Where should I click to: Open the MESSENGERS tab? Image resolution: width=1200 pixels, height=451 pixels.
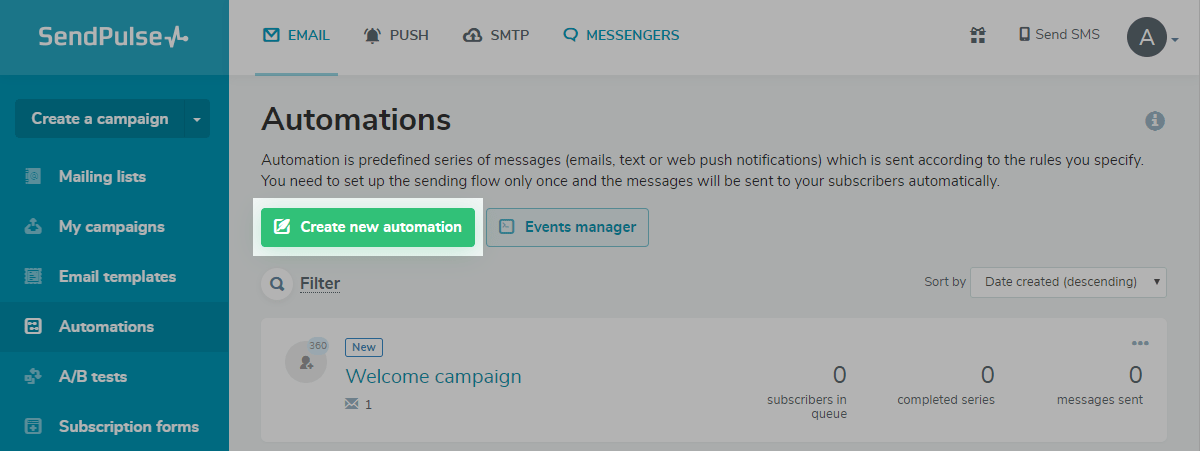pyautogui.click(x=621, y=35)
